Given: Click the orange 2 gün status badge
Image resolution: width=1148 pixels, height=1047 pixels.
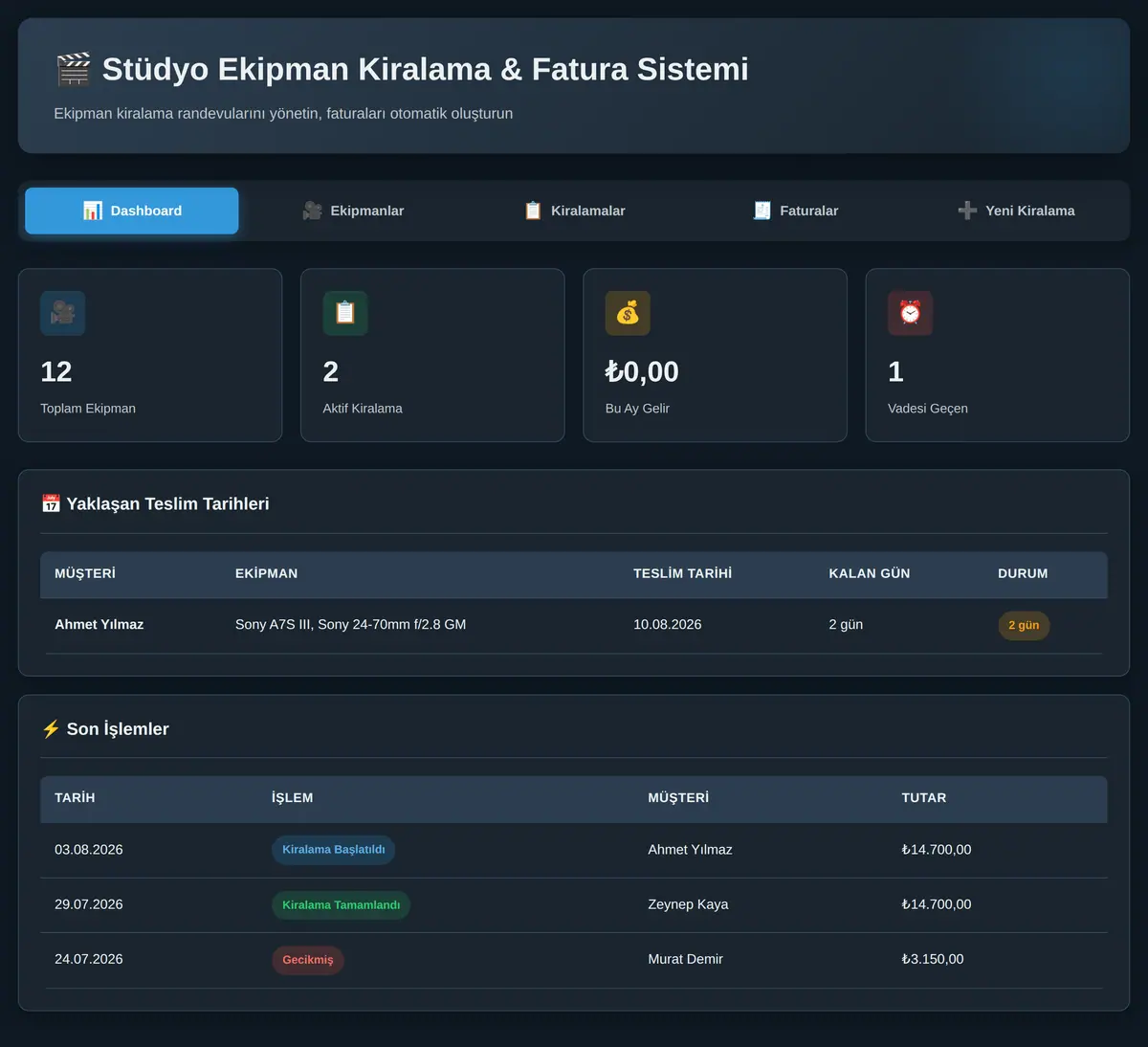Looking at the screenshot, I should click(1024, 626).
